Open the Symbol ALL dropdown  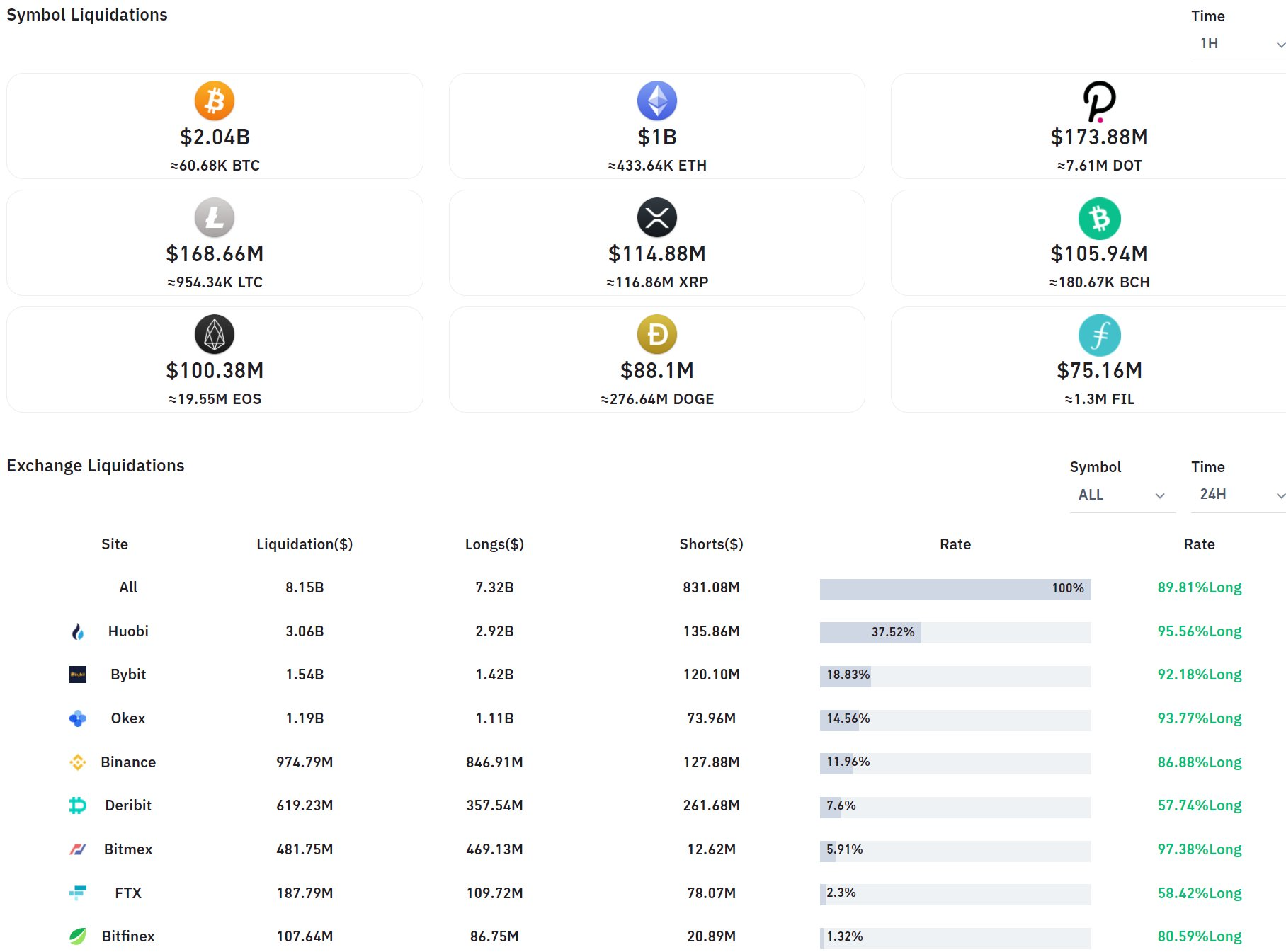(1121, 495)
